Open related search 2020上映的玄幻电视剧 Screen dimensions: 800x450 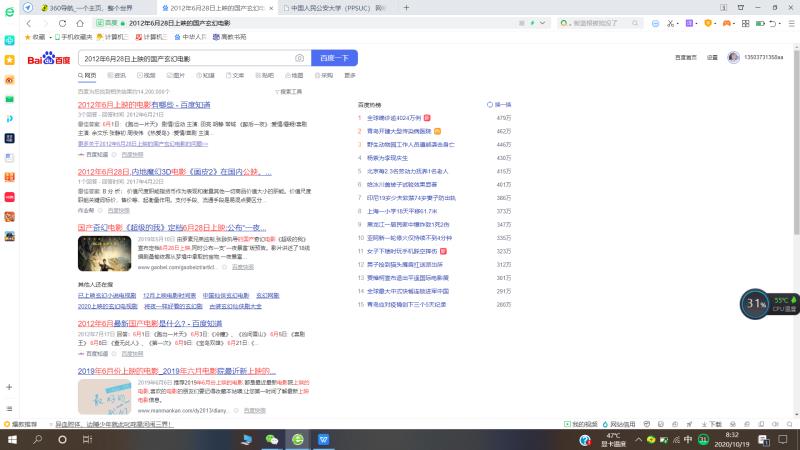(x=108, y=307)
